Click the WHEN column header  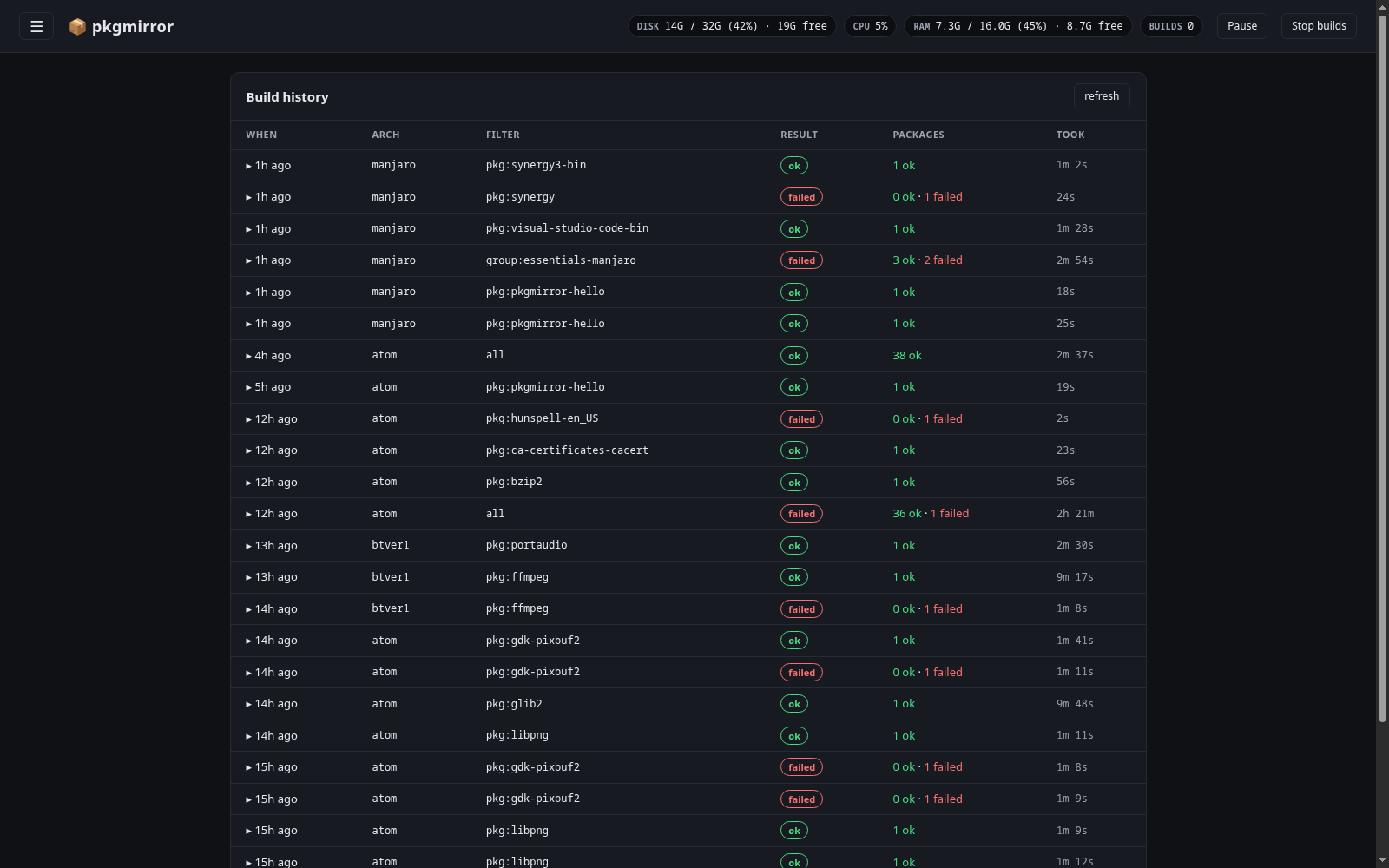[x=261, y=135]
